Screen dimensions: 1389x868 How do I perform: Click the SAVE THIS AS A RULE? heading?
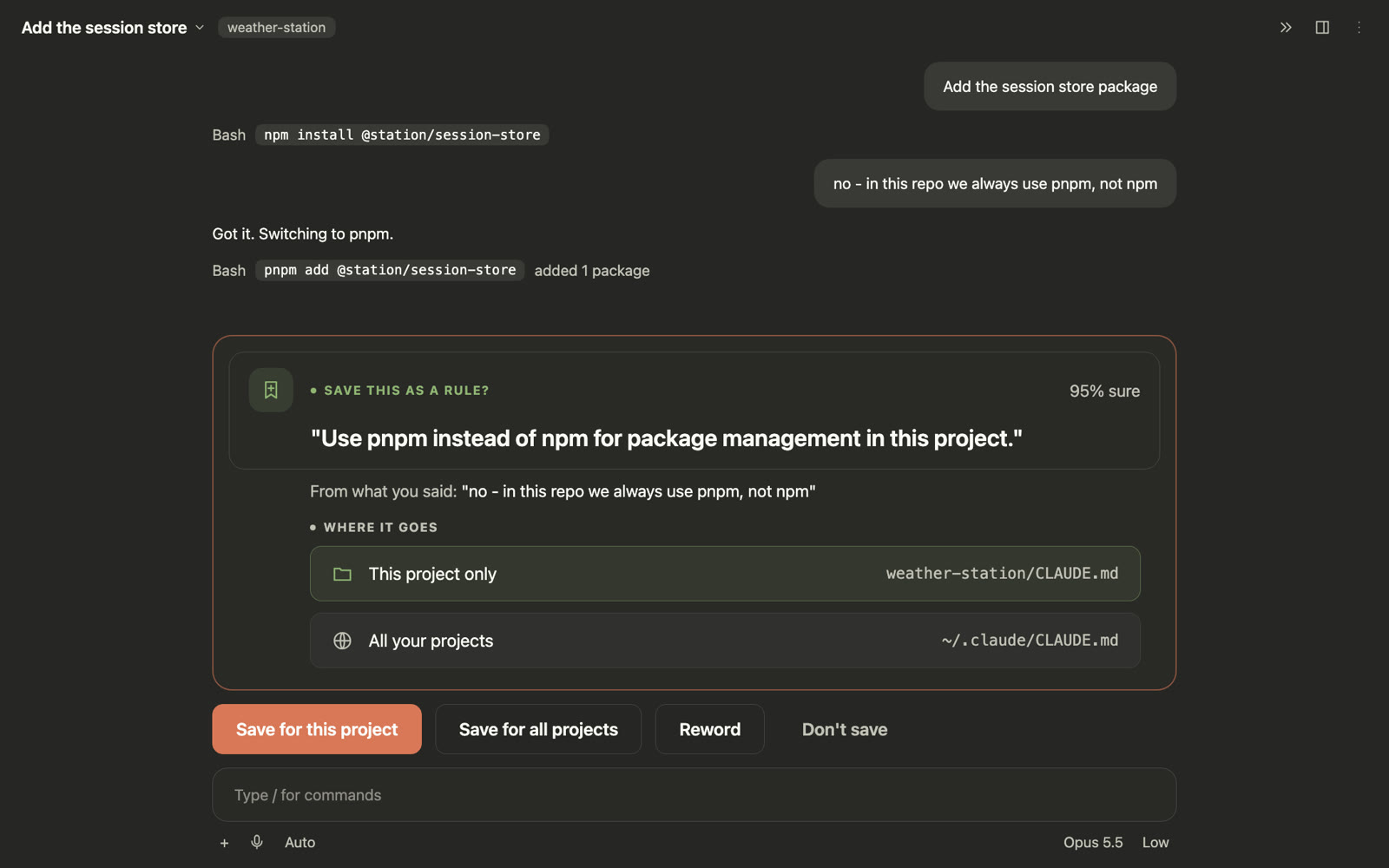point(406,391)
